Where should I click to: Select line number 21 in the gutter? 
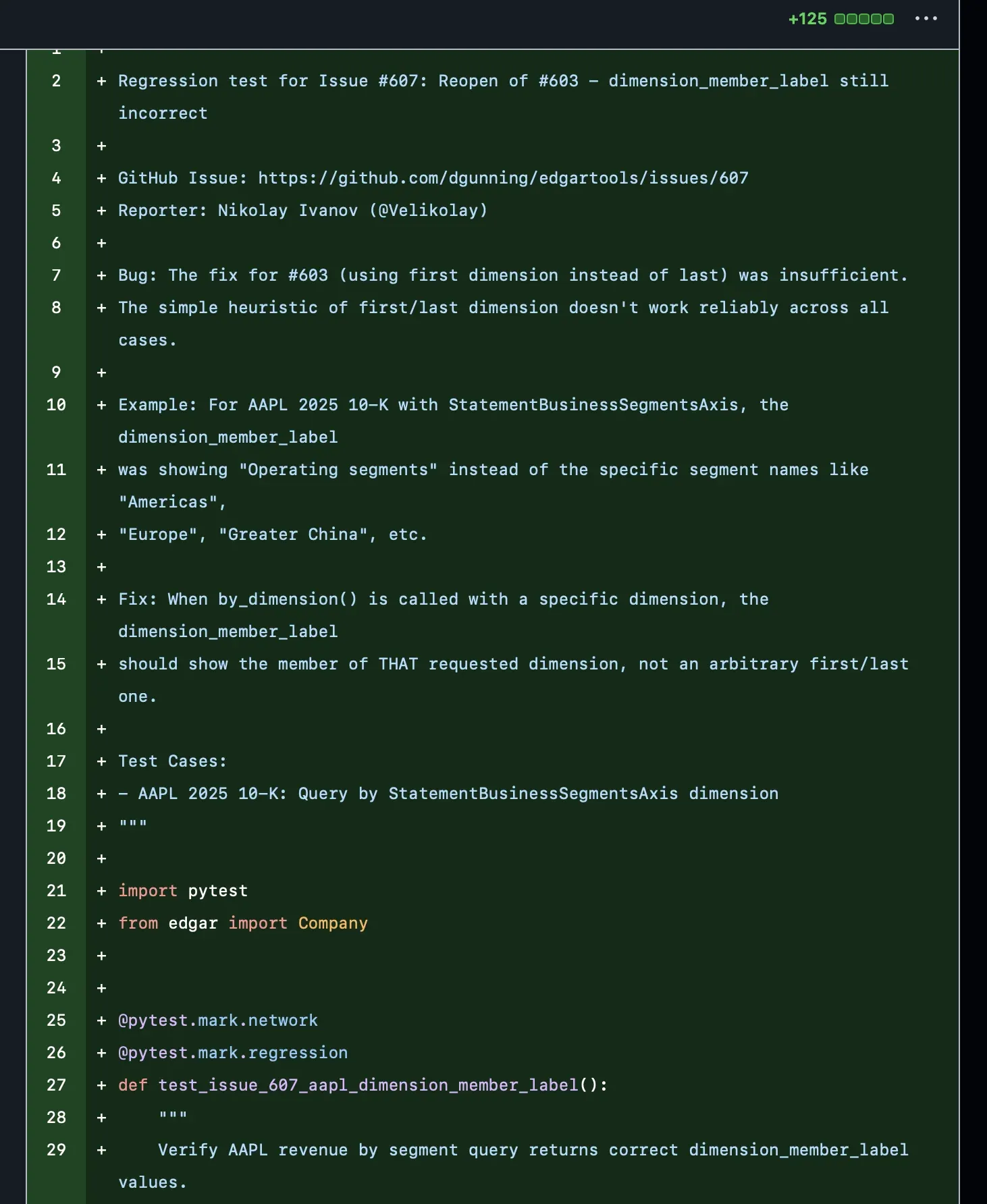pos(56,891)
